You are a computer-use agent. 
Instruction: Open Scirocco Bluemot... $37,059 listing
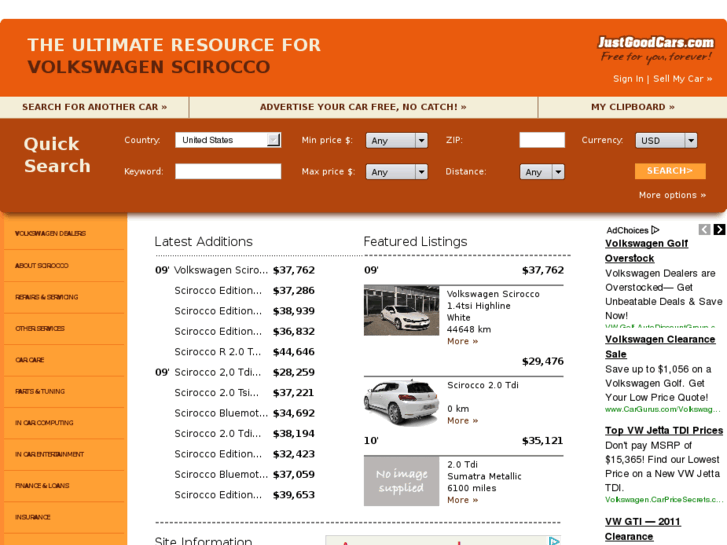point(244,474)
